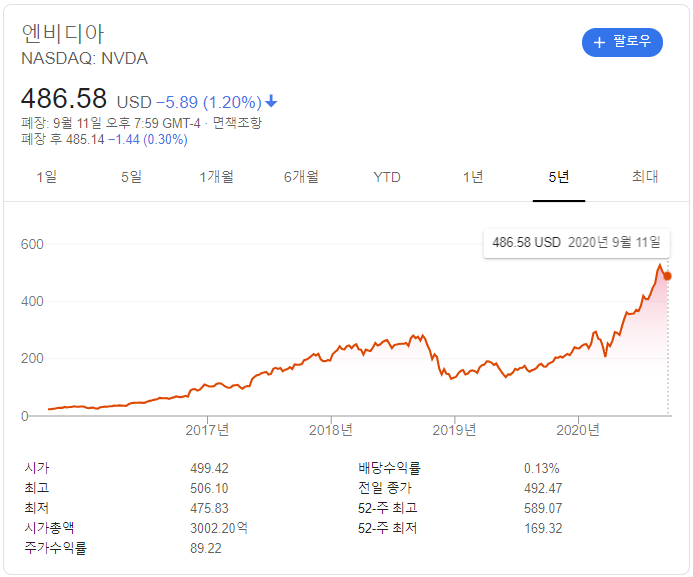Click the 600 y-axis label
This screenshot has width=693, height=577.
[32, 244]
